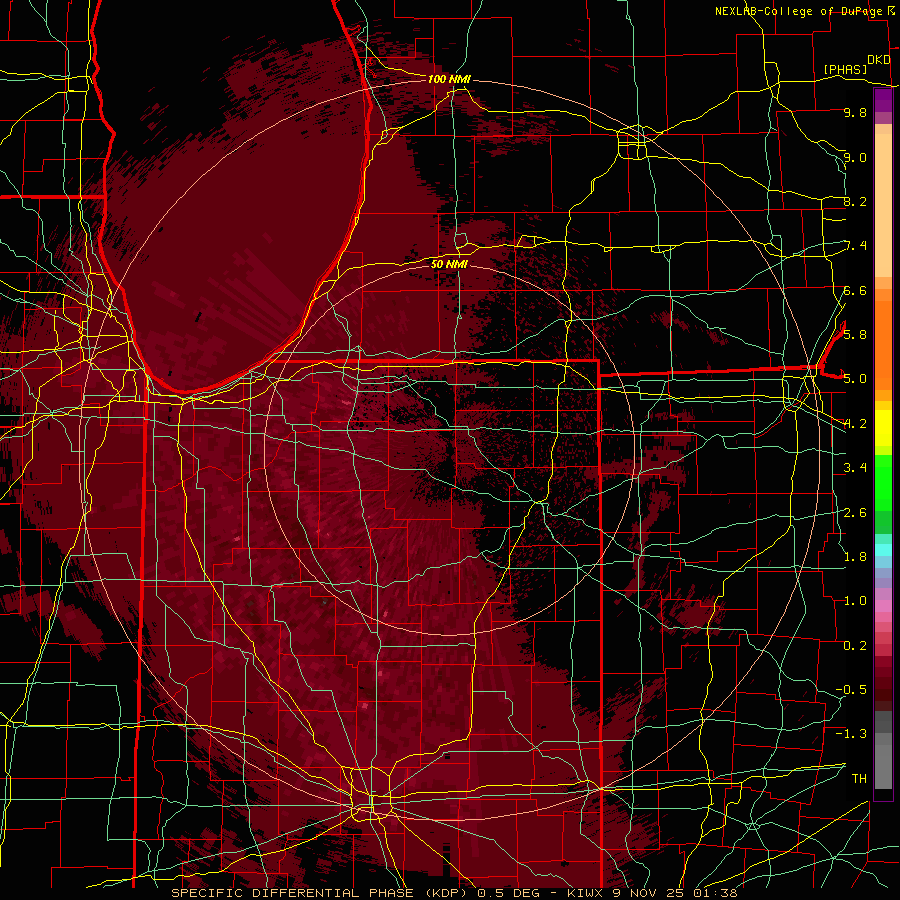Click the cyan band of the color scale
This screenshot has width=900, height=900.
click(x=883, y=549)
